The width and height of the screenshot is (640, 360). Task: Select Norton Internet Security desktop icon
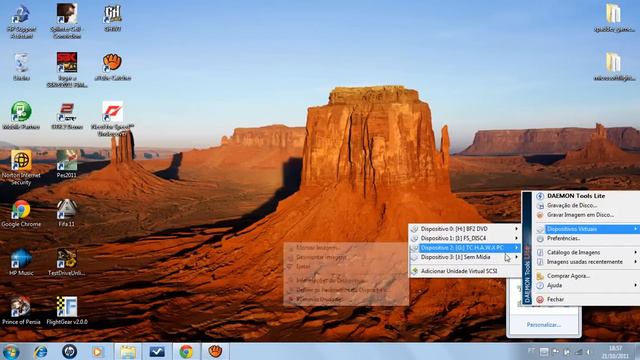[x=21, y=167]
